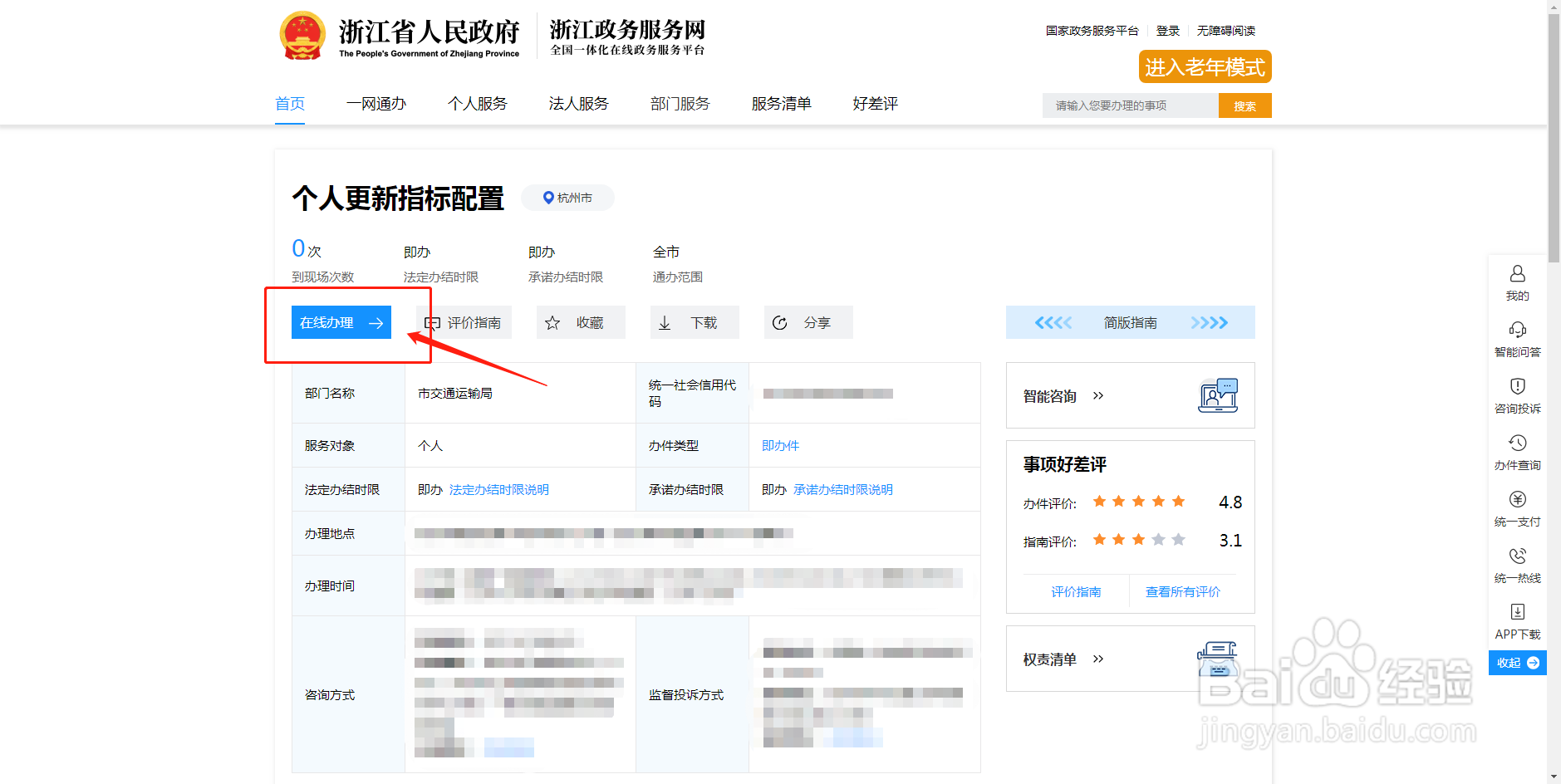This screenshot has height=784, width=1561.
Task: Click the APP下载 download icon
Action: click(1517, 612)
